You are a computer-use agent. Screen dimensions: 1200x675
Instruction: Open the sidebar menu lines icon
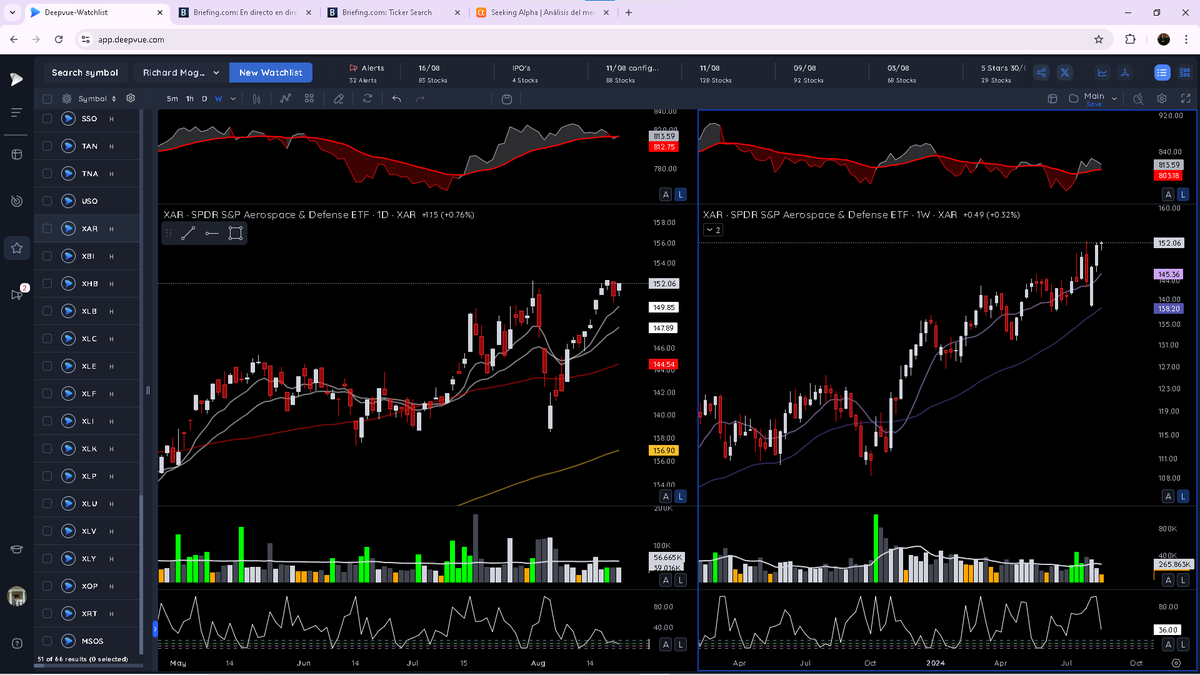click(x=17, y=112)
